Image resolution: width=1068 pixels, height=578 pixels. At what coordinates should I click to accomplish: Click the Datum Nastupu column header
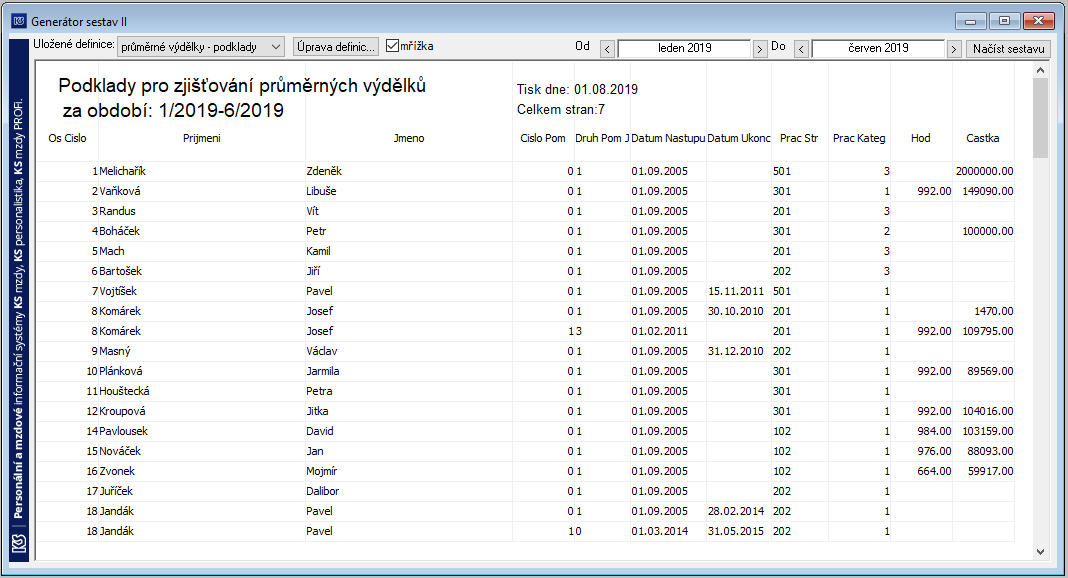668,138
